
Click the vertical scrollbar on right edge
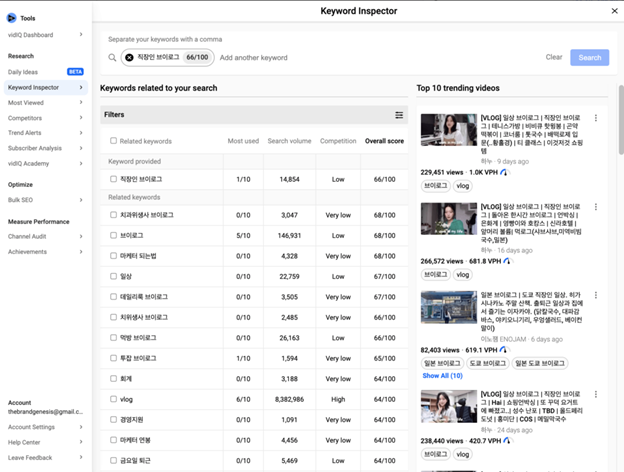click(621, 119)
